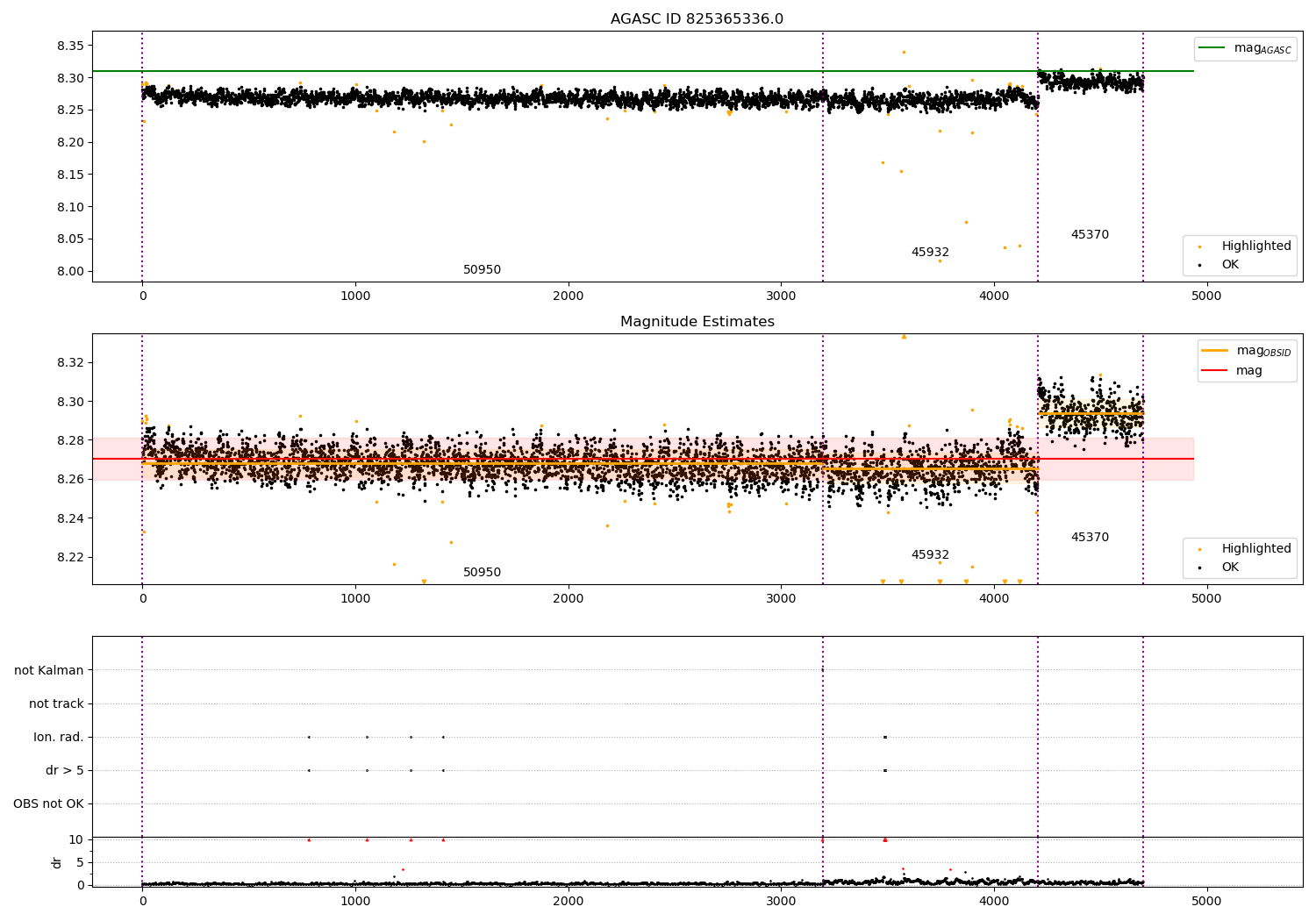Click the '8.32' y-axis tick label
1316x921 pixels.
click(x=71, y=362)
